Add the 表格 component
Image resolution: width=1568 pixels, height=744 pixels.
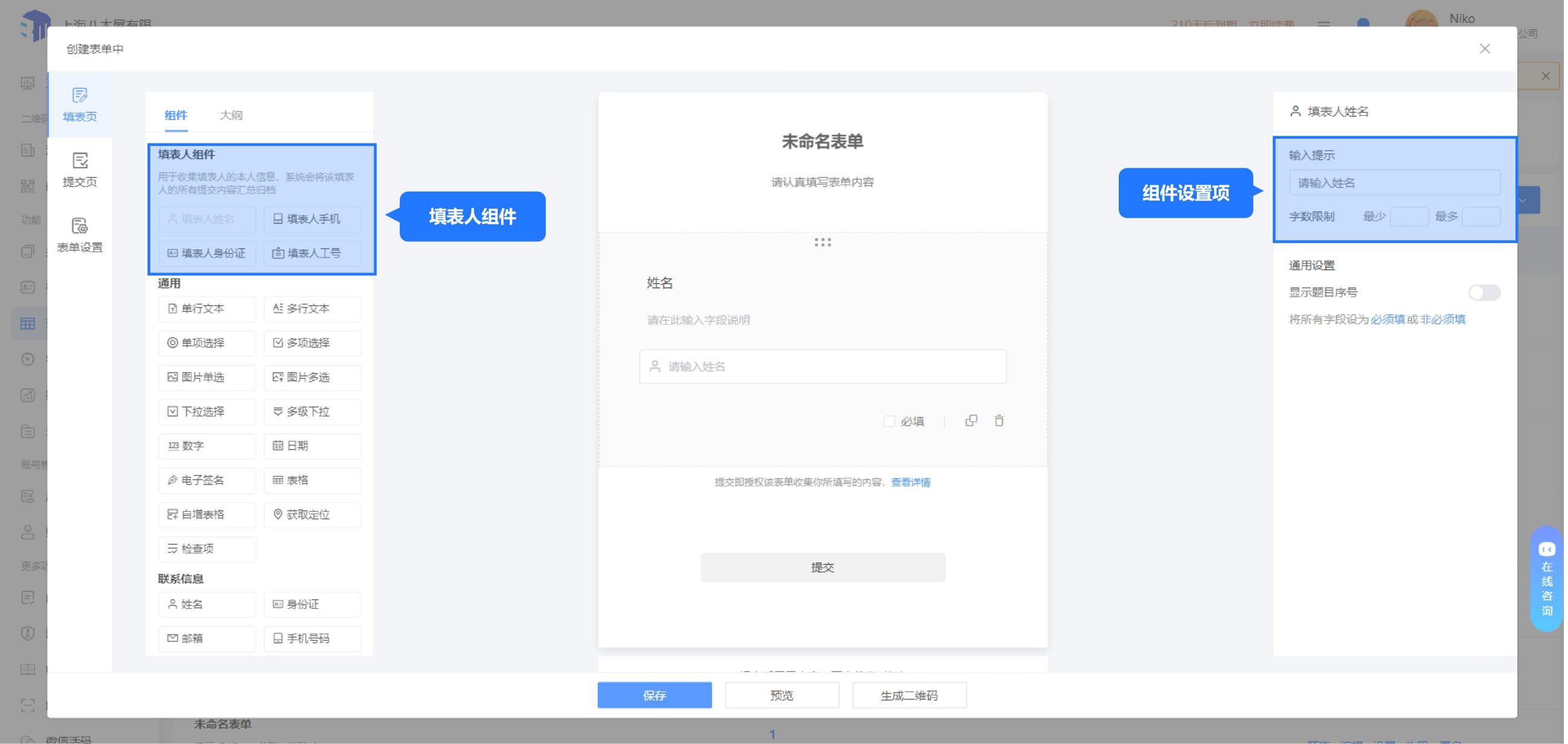(x=313, y=480)
